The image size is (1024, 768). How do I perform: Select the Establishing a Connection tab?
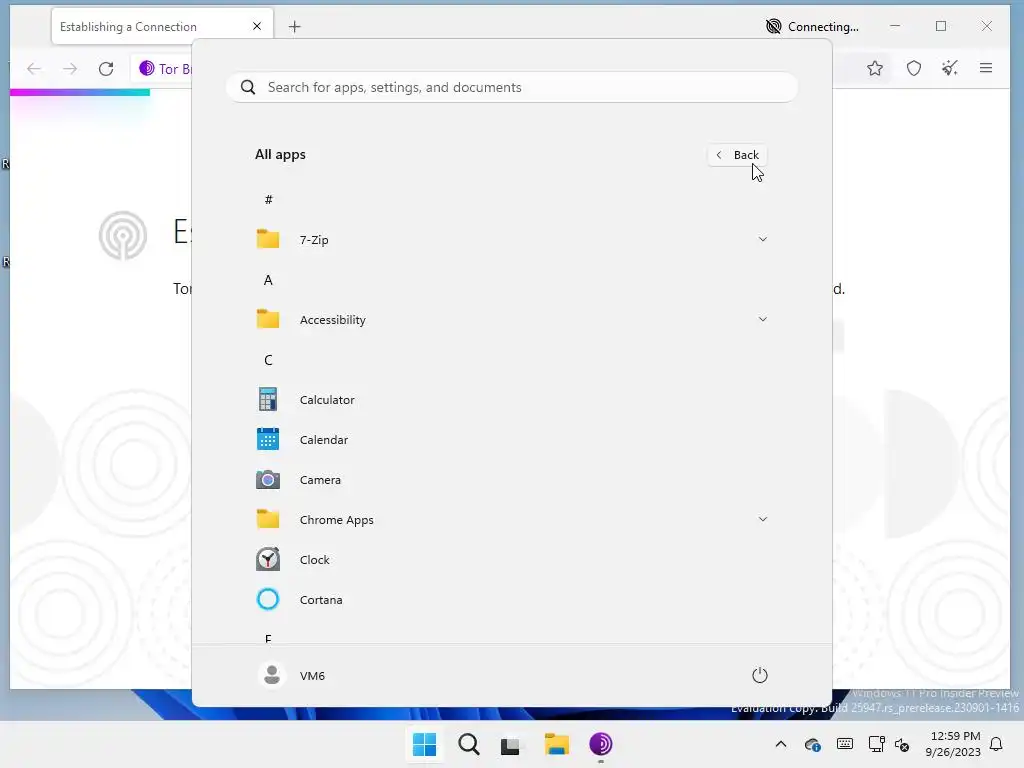point(162,27)
